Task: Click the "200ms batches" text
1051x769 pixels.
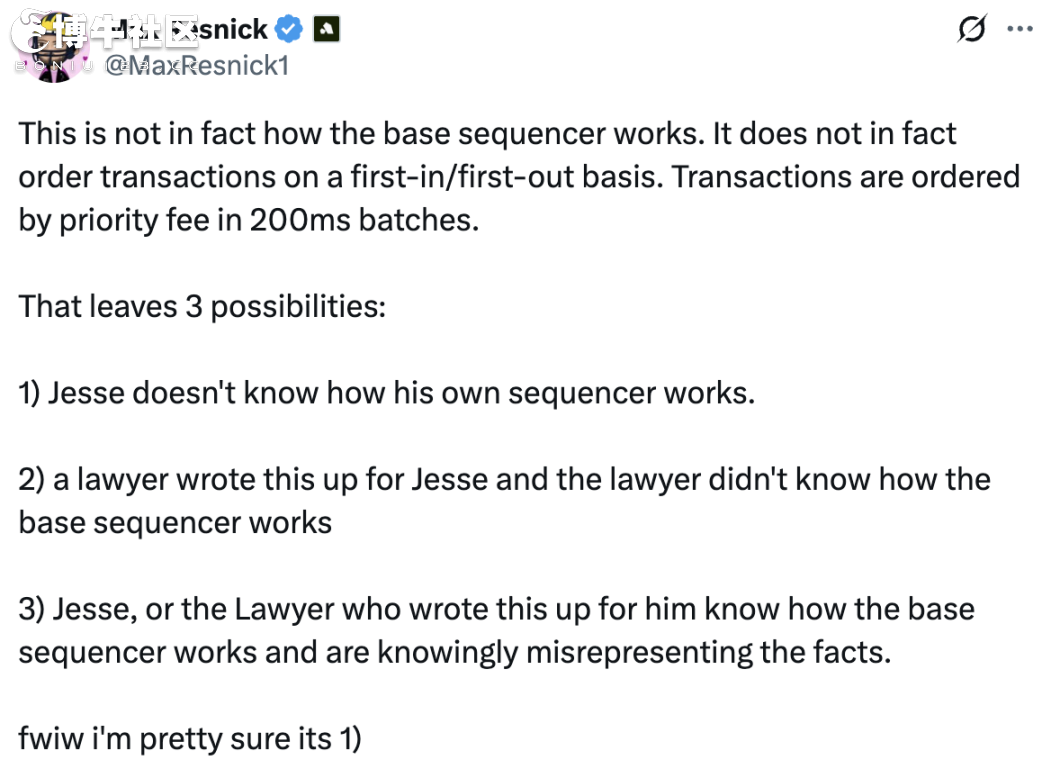Action: coord(365,220)
